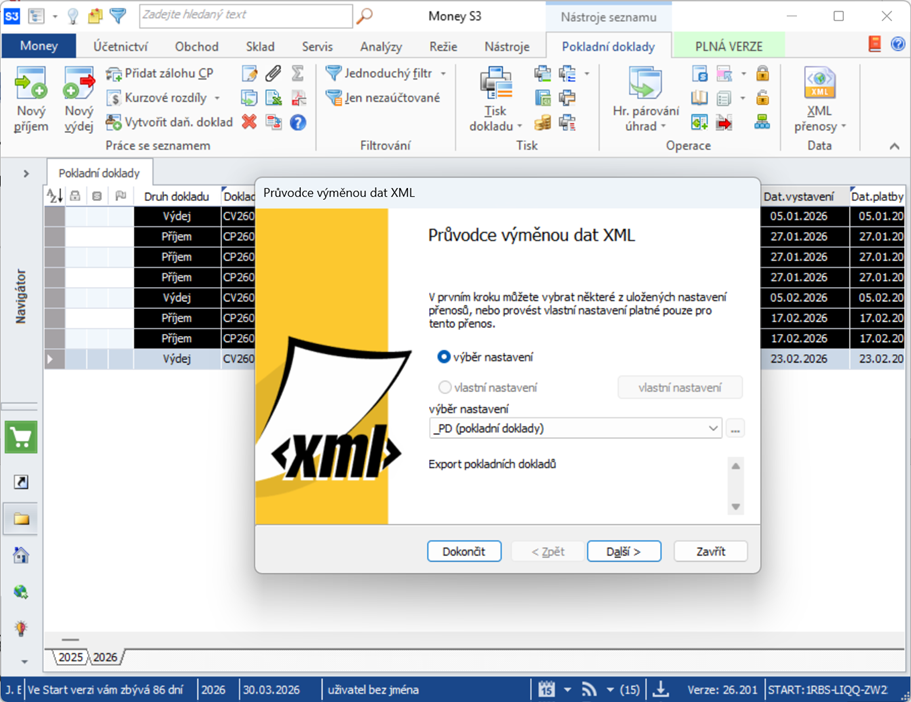Click the green shopping cart sidebar icon
911x702 pixels.
click(x=21, y=437)
